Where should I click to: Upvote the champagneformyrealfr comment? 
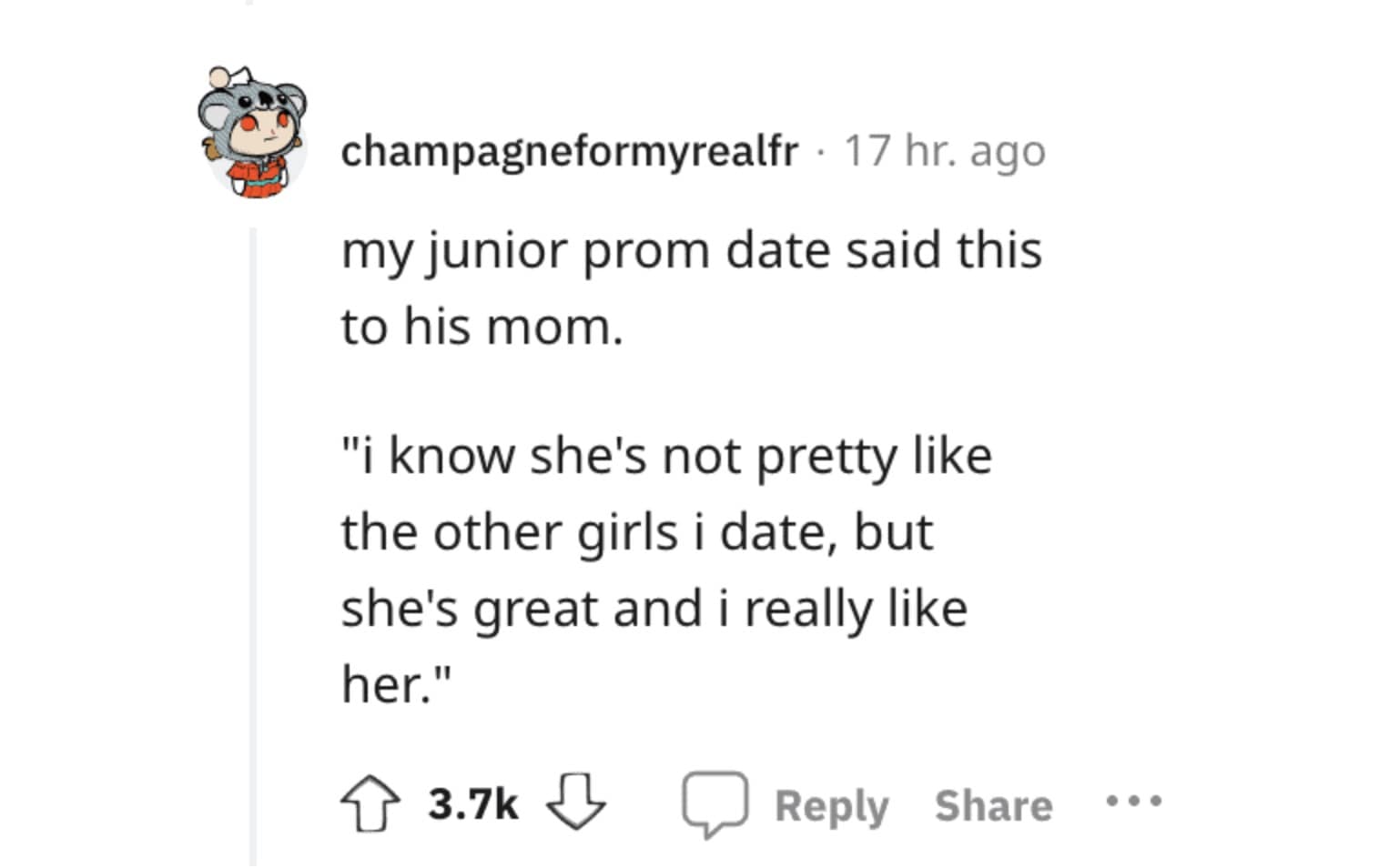pos(370,803)
